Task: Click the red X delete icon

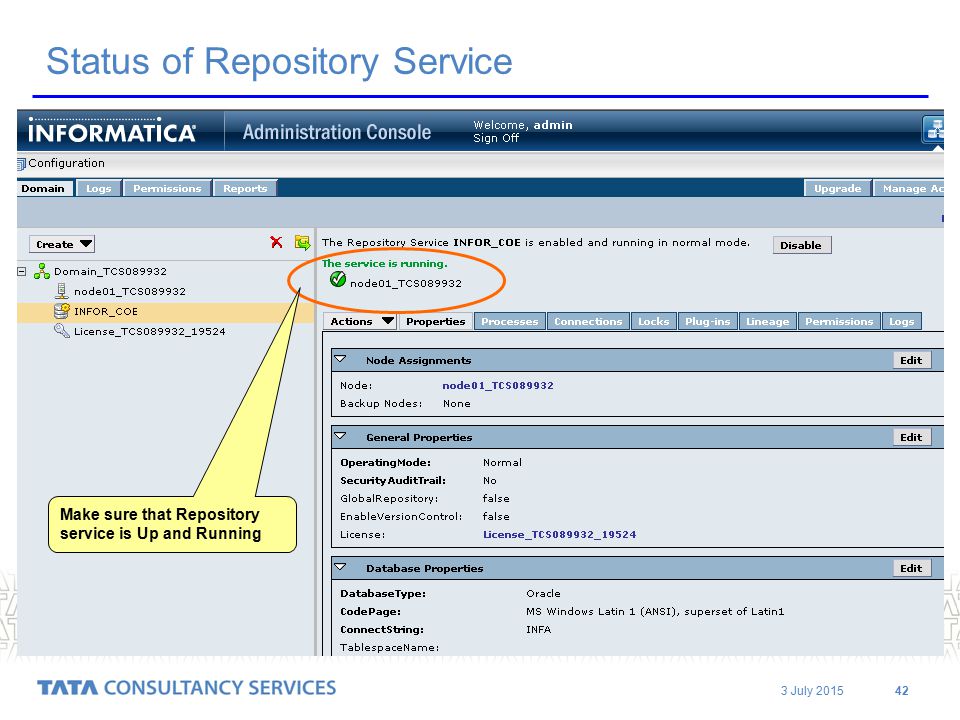Action: point(276,242)
